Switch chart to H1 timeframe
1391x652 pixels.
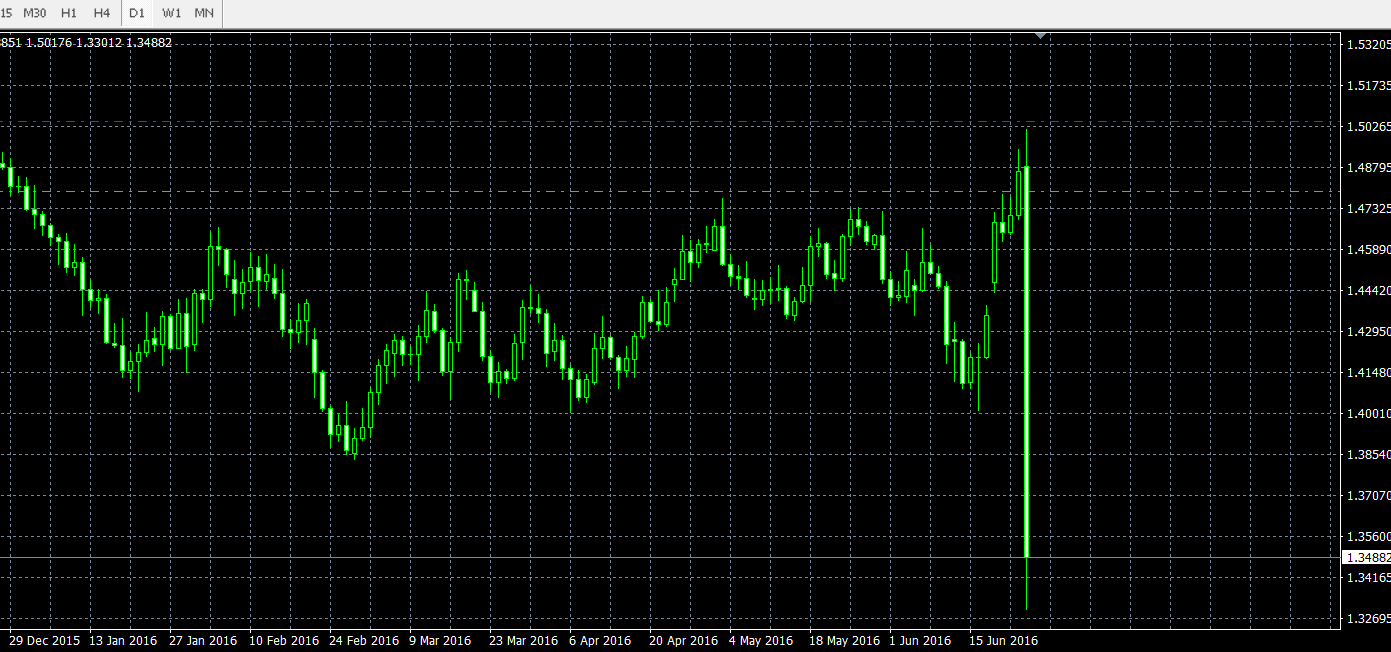69,13
